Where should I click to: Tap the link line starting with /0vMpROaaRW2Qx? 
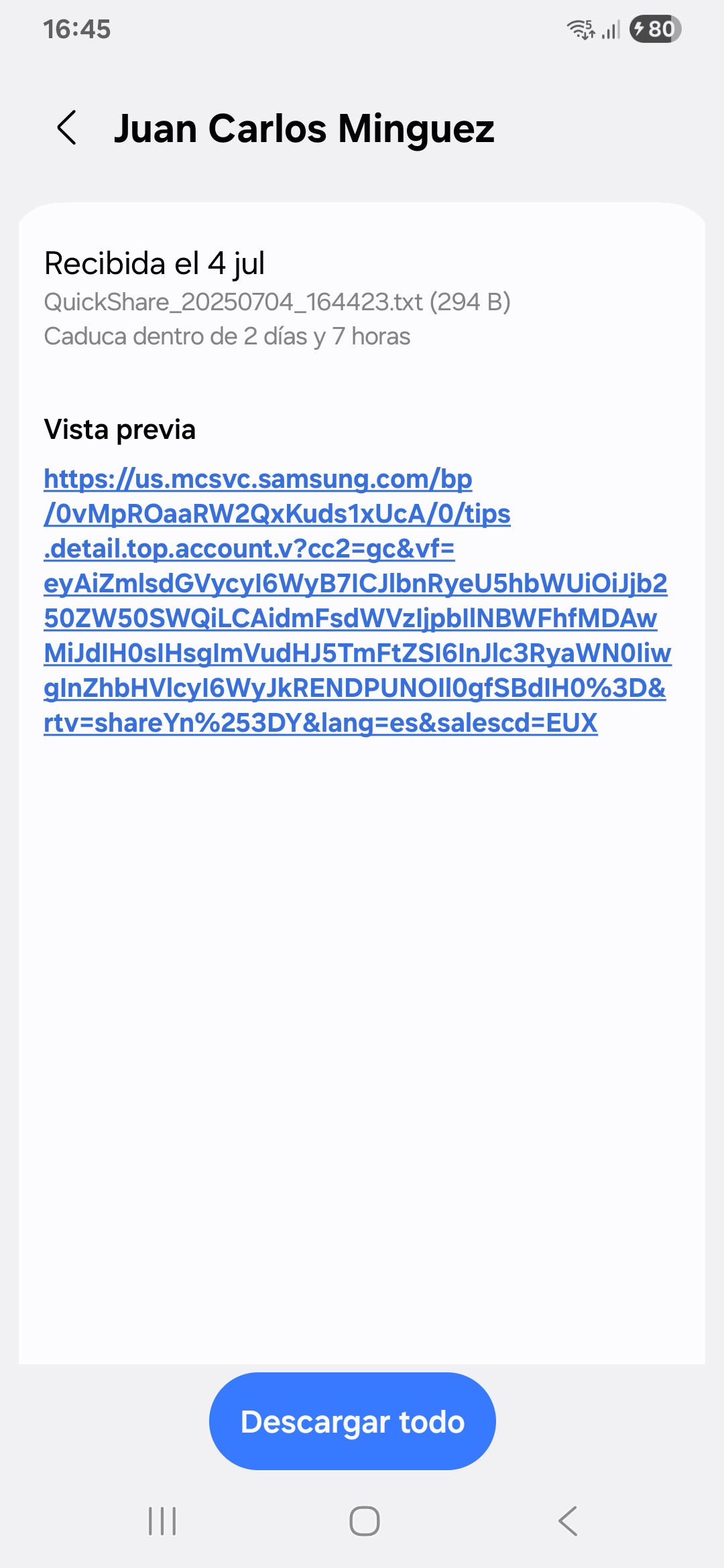[277, 514]
